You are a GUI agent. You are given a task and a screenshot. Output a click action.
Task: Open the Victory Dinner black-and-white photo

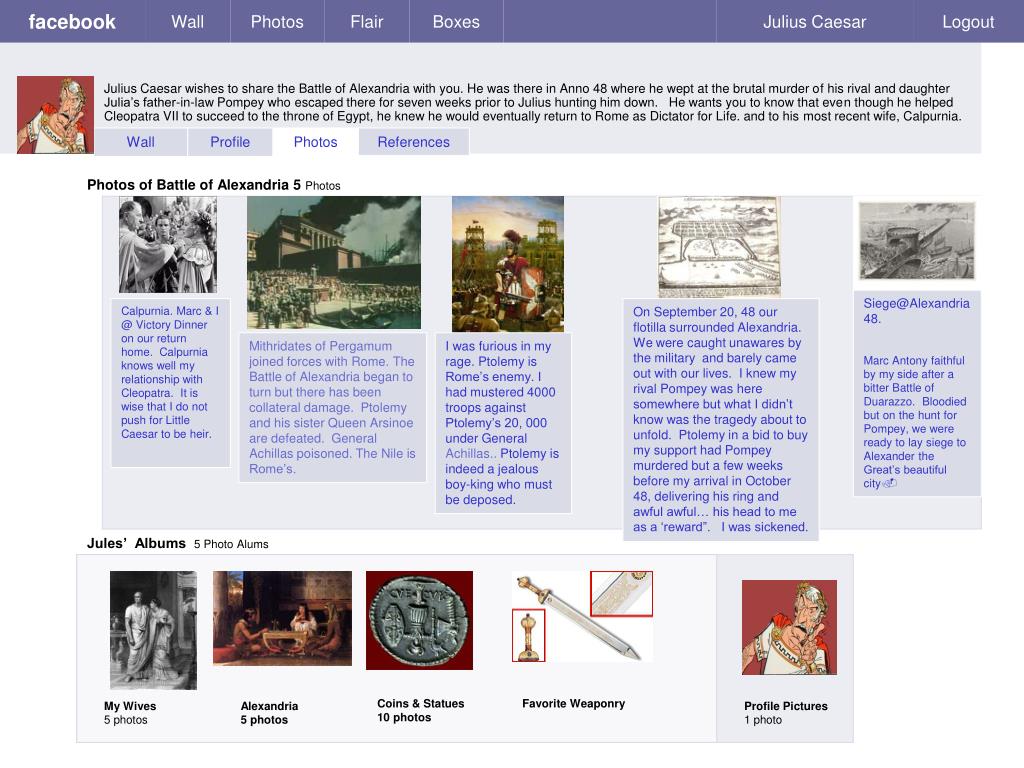click(x=168, y=245)
